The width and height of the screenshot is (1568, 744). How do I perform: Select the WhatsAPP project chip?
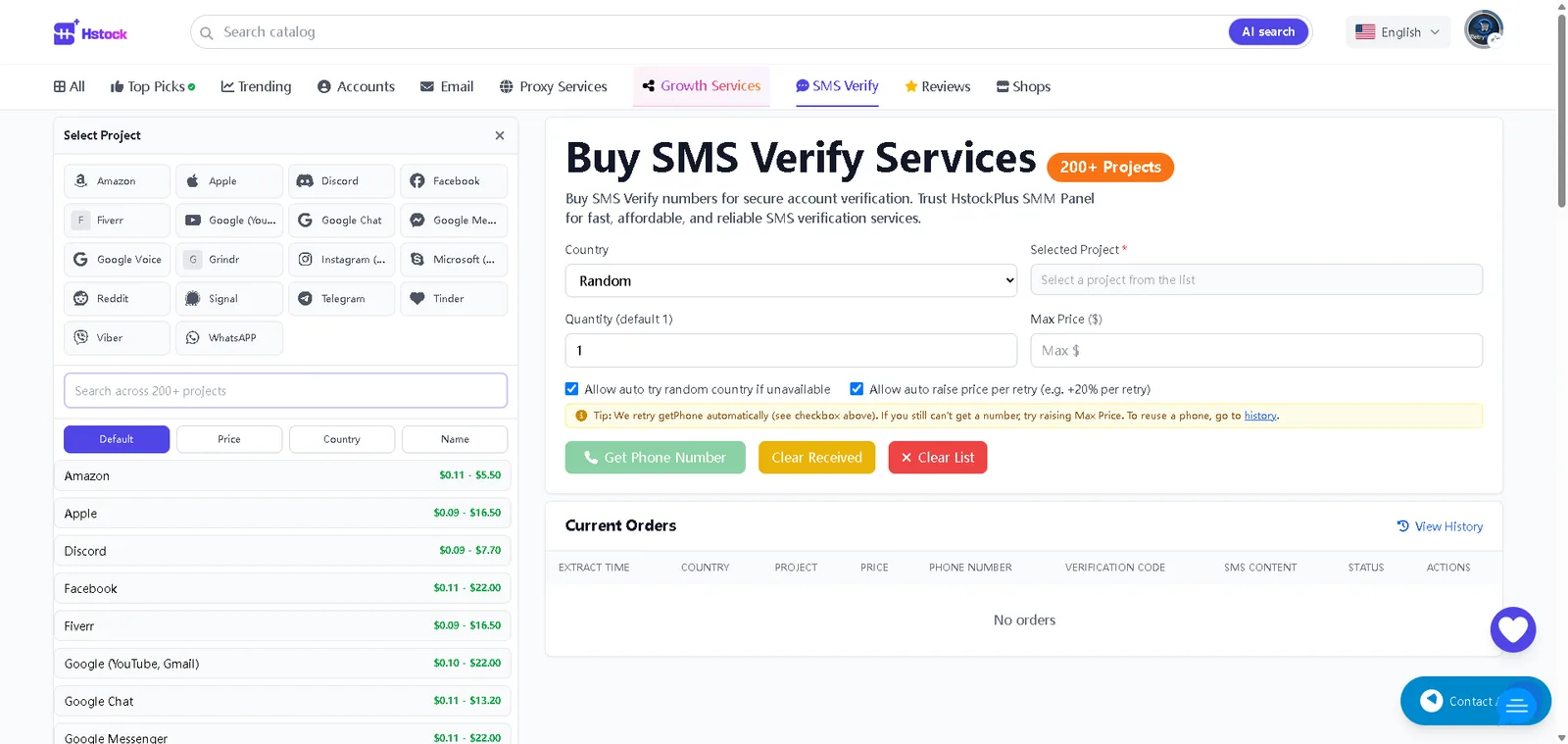pyautogui.click(x=229, y=338)
